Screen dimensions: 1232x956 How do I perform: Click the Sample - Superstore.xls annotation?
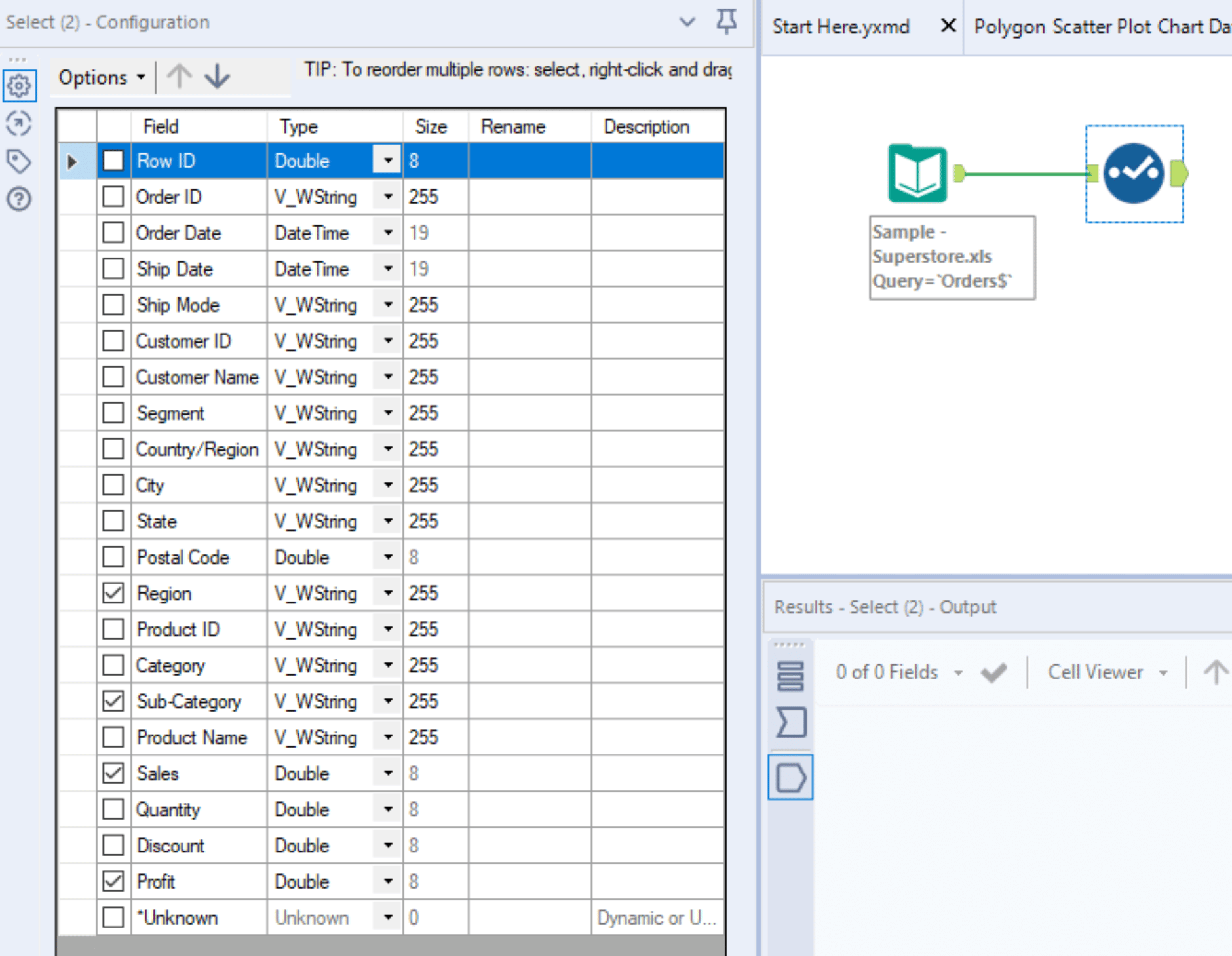click(952, 258)
